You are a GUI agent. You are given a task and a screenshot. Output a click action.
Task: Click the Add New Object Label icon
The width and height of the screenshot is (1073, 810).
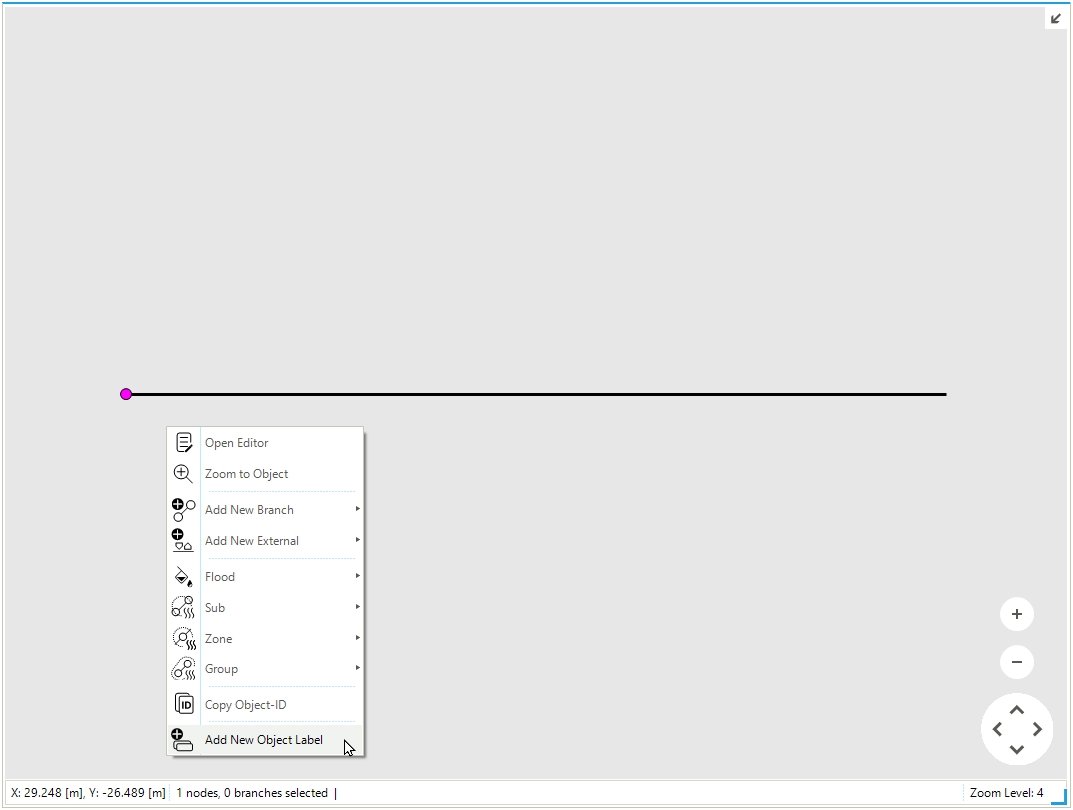[x=182, y=740]
